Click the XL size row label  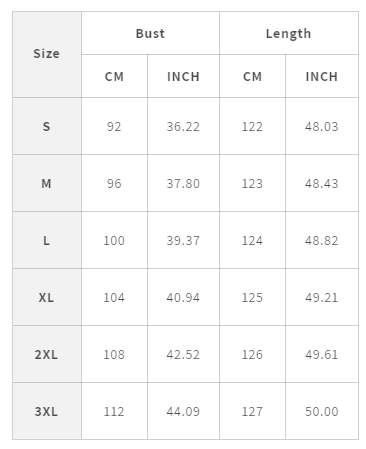(x=47, y=297)
